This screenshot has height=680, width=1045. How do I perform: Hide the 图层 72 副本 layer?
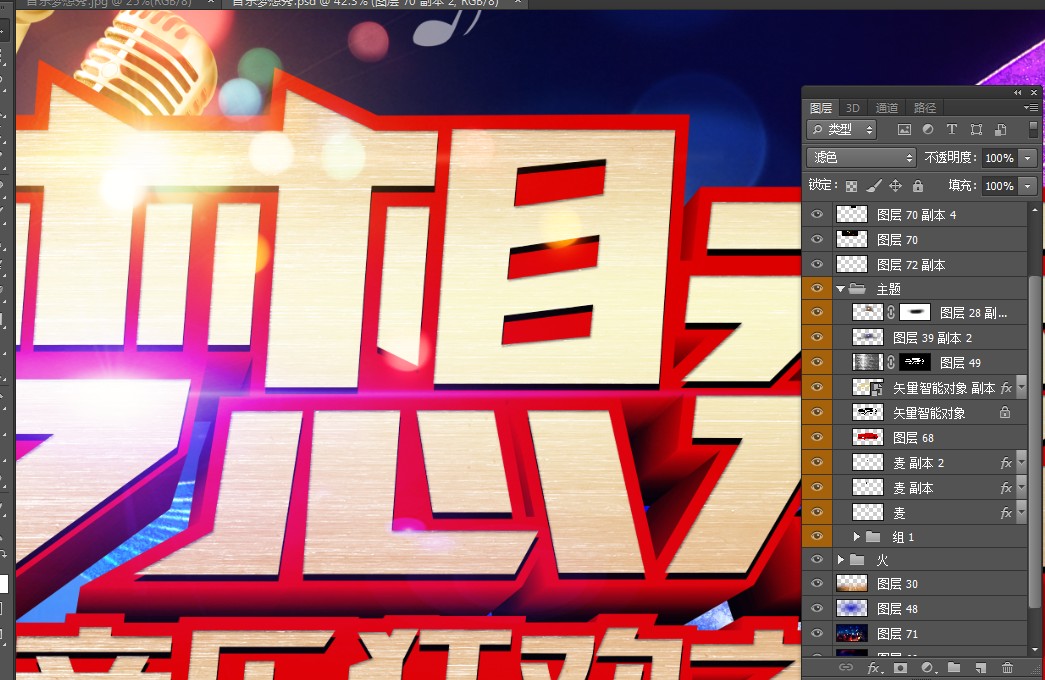pos(816,264)
